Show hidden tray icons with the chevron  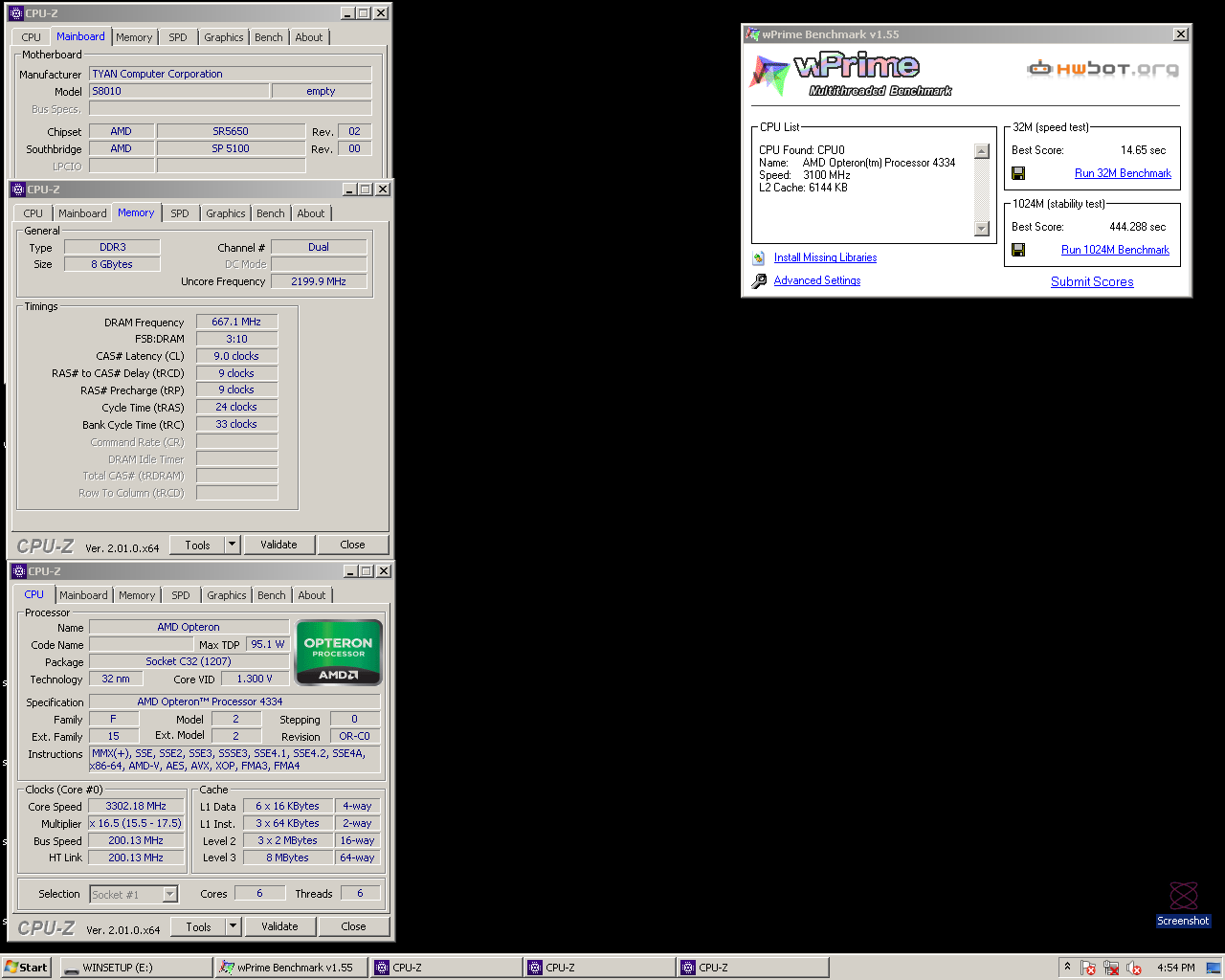pyautogui.click(x=1066, y=967)
